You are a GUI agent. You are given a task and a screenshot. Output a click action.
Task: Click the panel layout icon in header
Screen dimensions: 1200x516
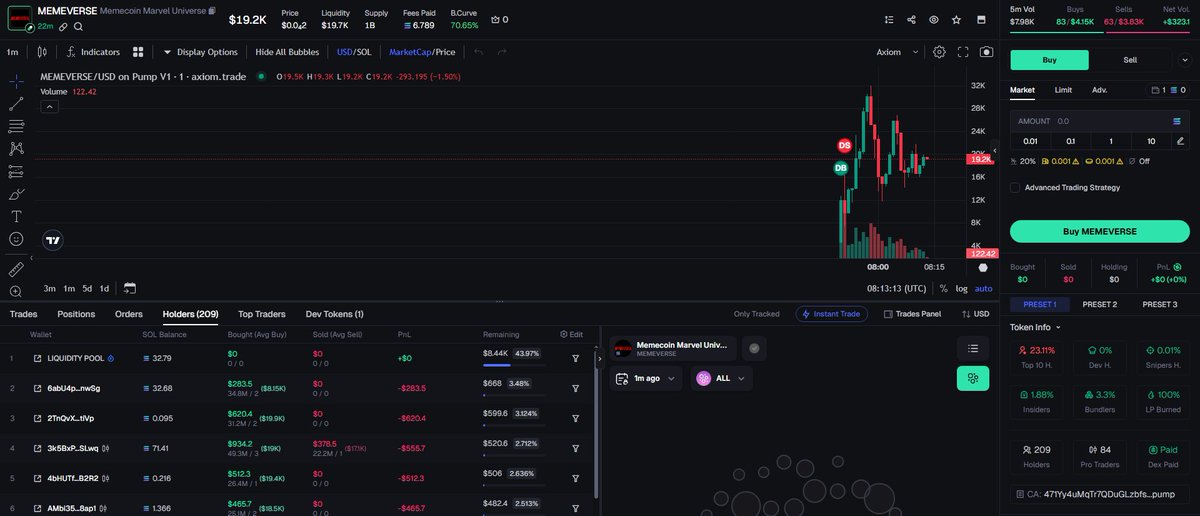tap(981, 19)
